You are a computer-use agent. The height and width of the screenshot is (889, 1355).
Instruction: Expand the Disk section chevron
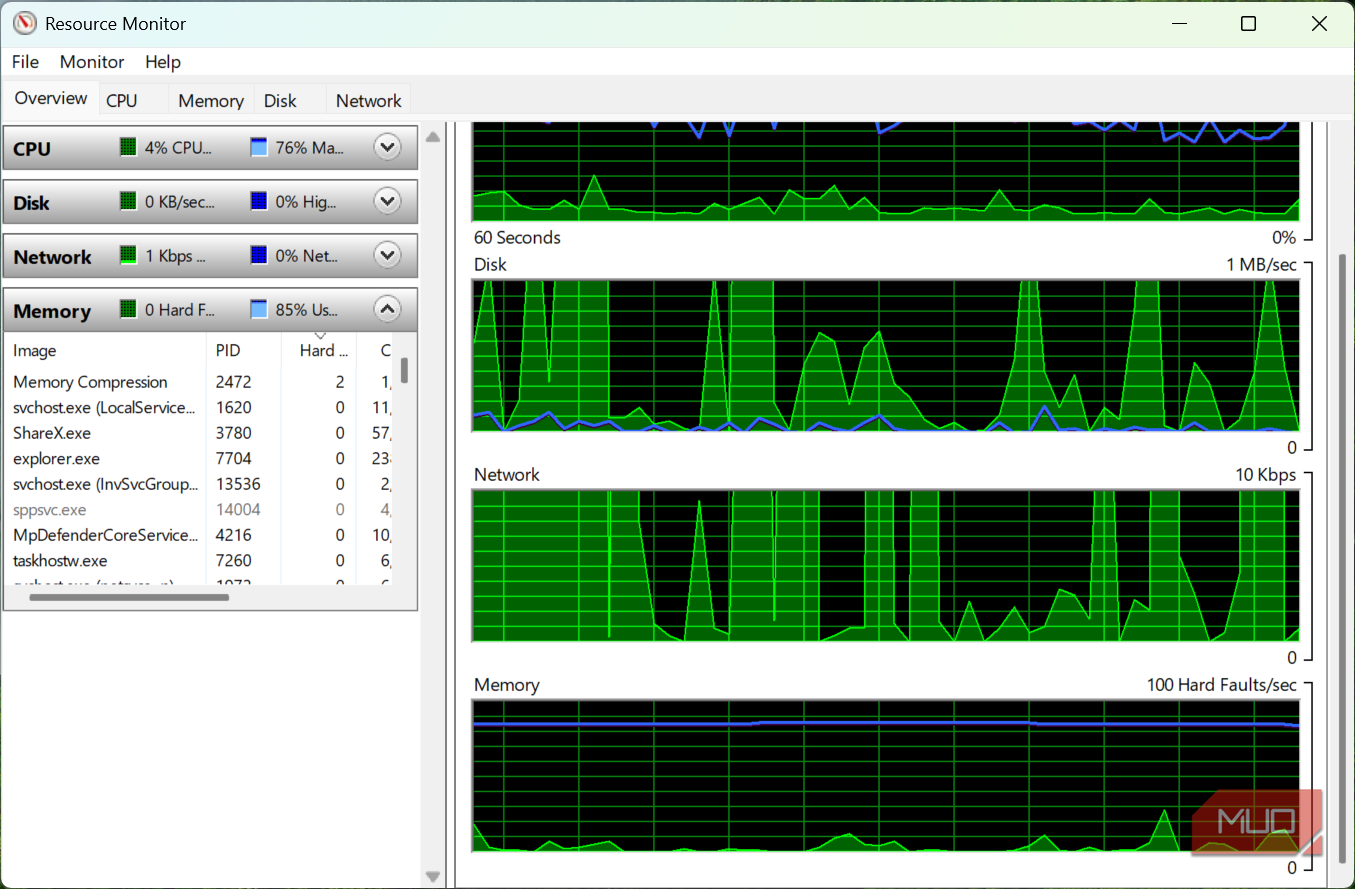pyautogui.click(x=387, y=202)
